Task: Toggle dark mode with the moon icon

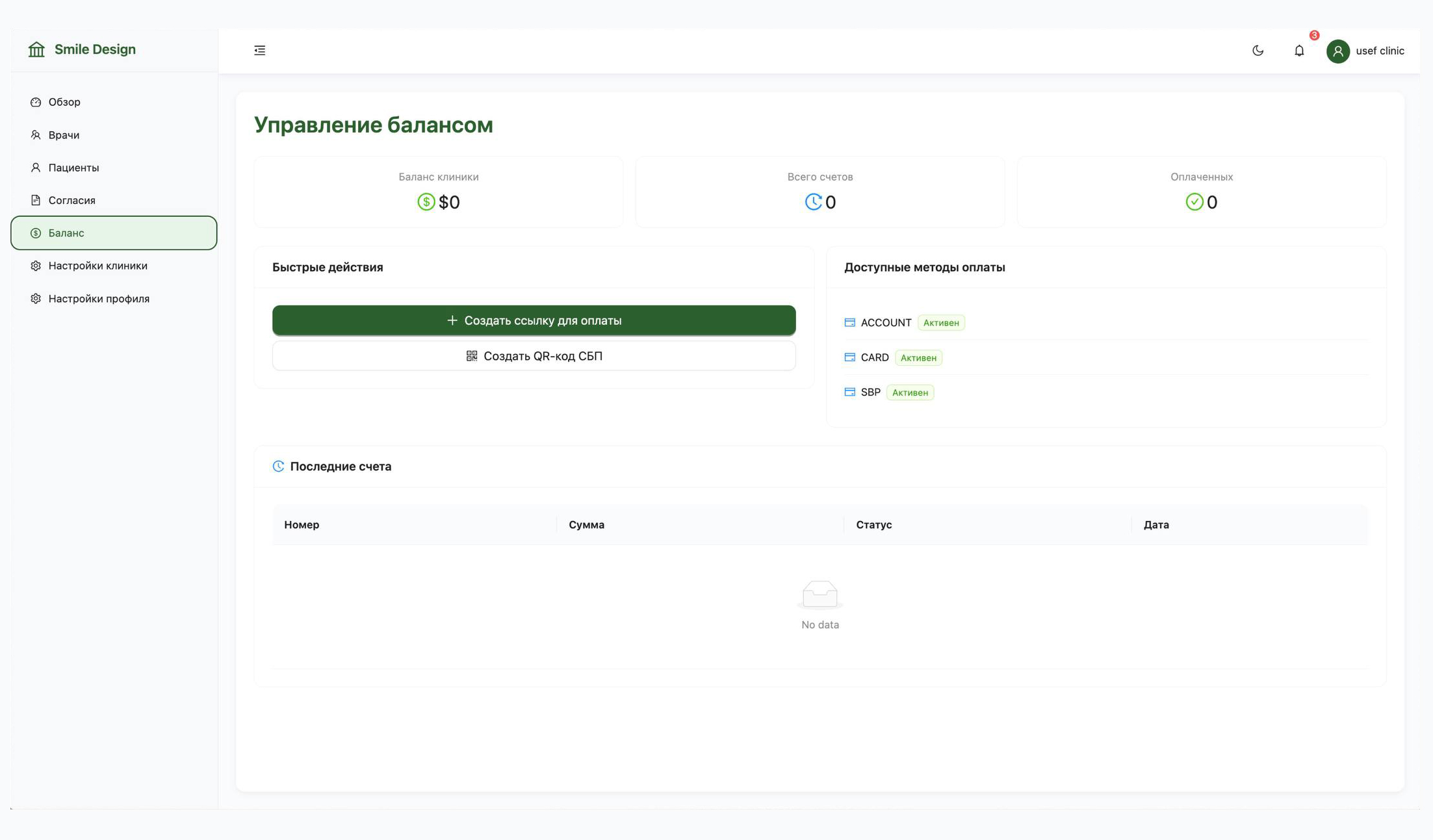Action: pyautogui.click(x=1258, y=51)
